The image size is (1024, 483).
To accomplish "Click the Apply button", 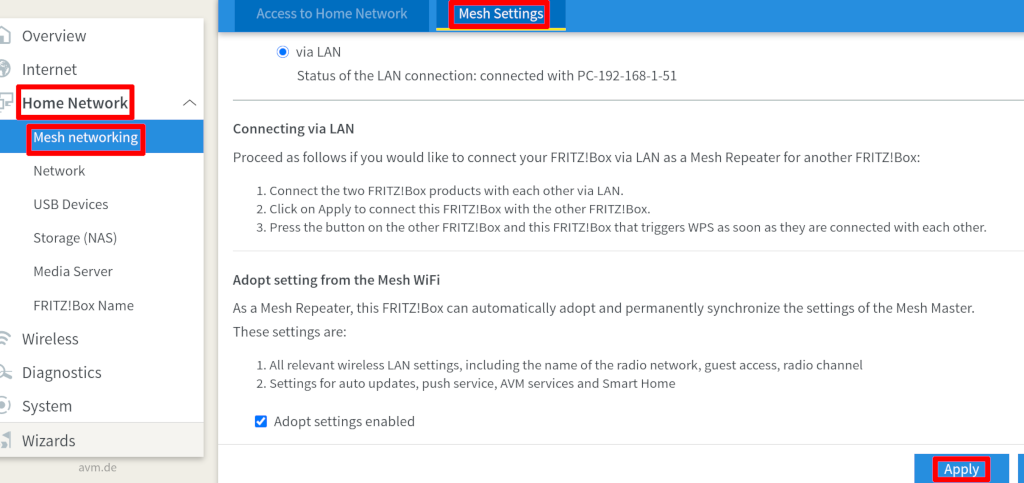I will pyautogui.click(x=961, y=469).
